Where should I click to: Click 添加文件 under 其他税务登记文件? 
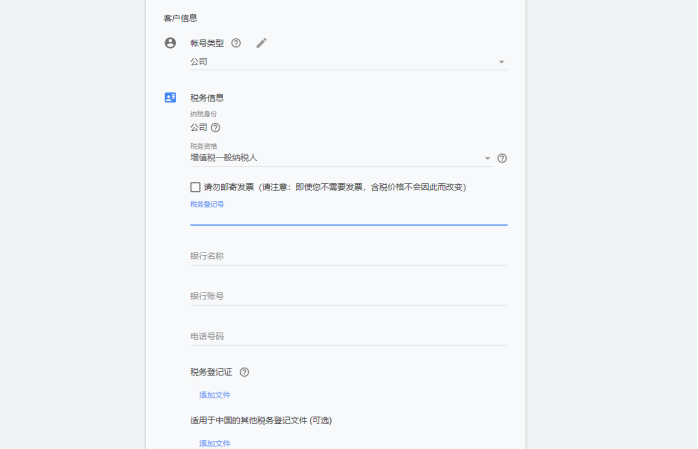click(x=215, y=443)
